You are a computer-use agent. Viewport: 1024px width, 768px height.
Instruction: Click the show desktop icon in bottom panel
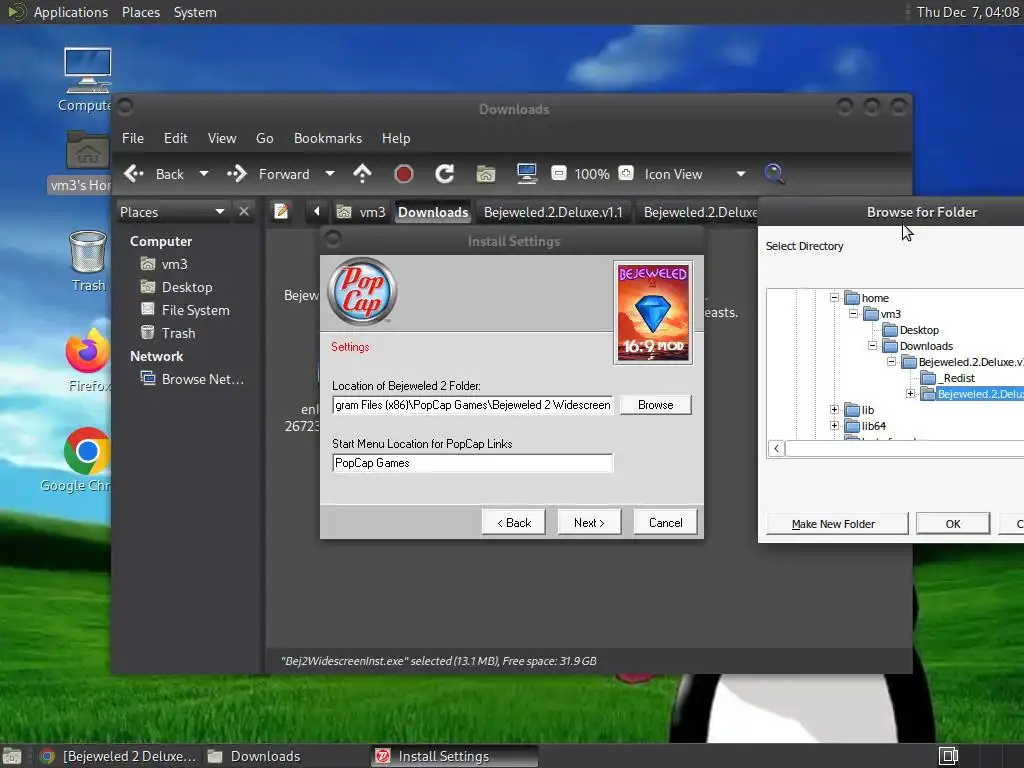(x=12, y=756)
